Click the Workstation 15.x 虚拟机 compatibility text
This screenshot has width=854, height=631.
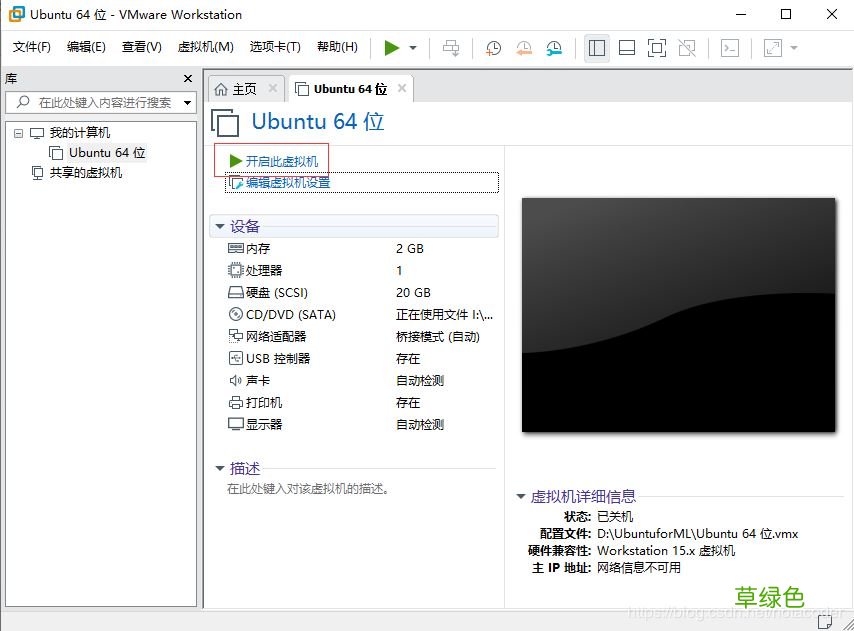[x=666, y=550]
